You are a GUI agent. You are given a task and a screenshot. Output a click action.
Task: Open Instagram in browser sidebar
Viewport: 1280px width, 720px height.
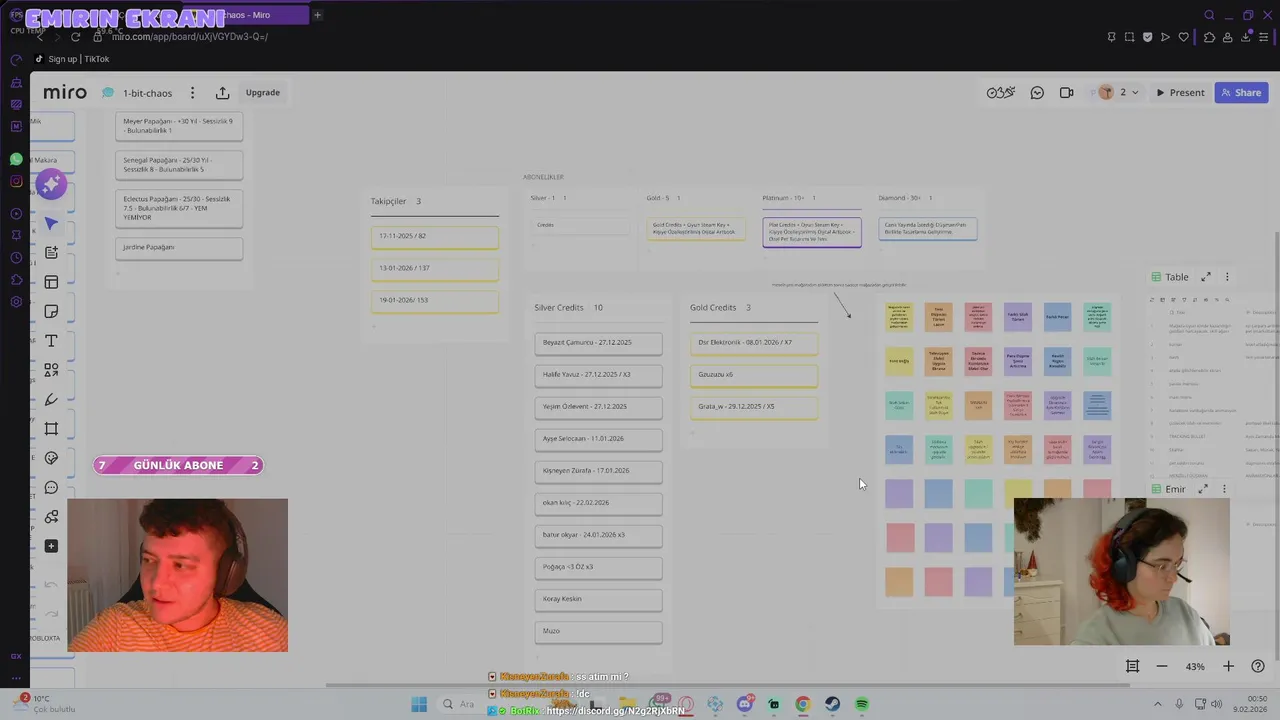(x=16, y=181)
